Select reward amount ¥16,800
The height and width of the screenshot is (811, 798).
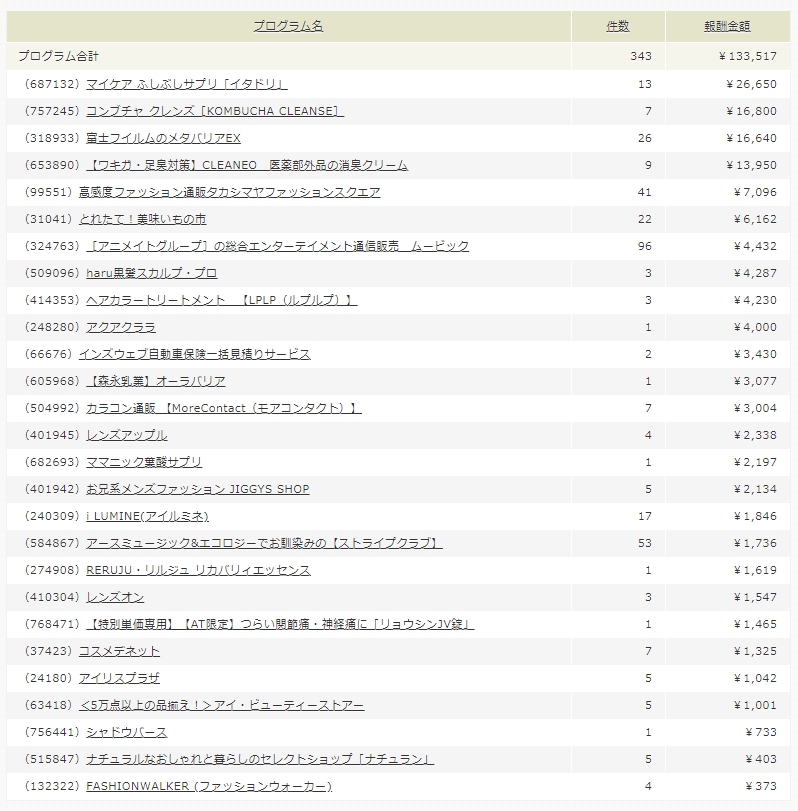[x=751, y=111]
